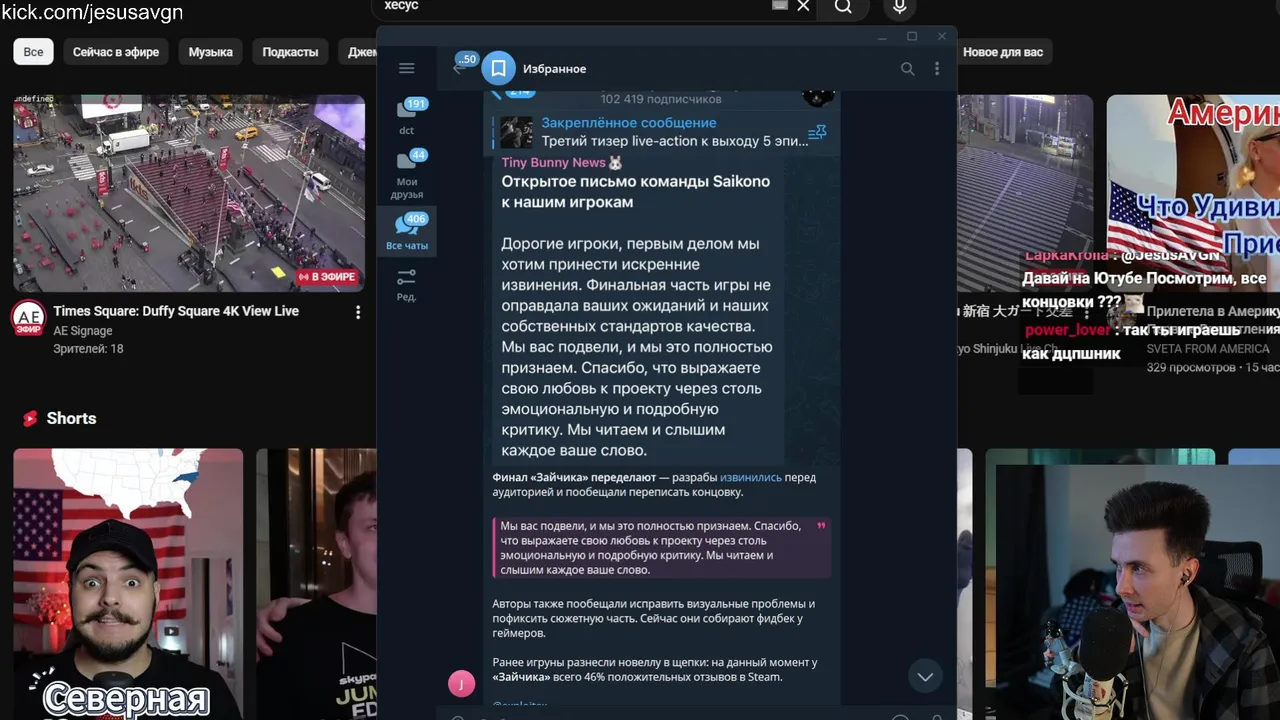Minimize the Telegram window
Screen dimensions: 1280x720
click(882, 36)
